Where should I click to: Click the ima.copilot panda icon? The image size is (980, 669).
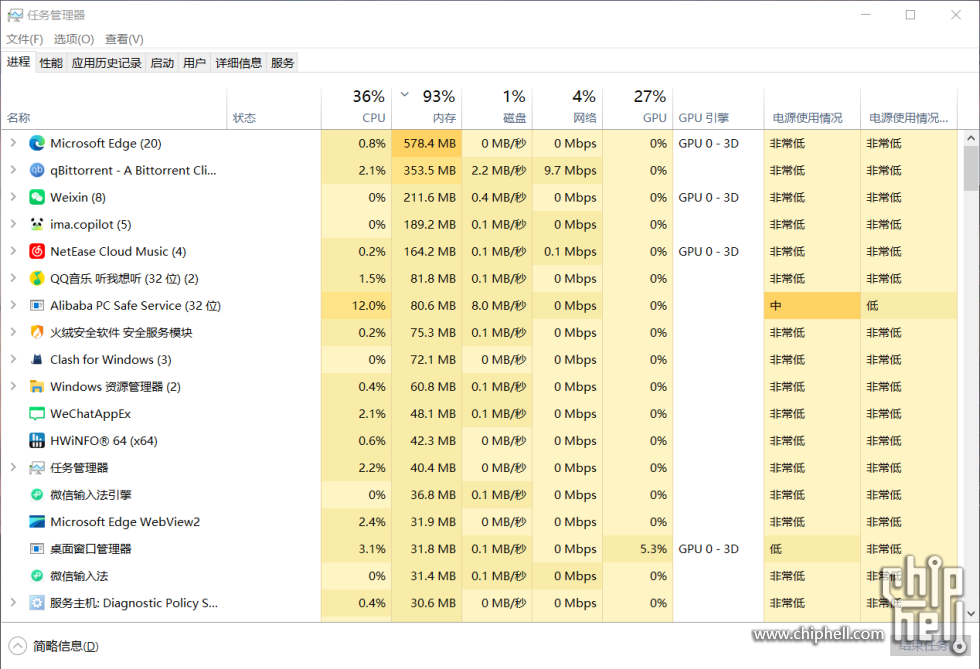[37, 224]
